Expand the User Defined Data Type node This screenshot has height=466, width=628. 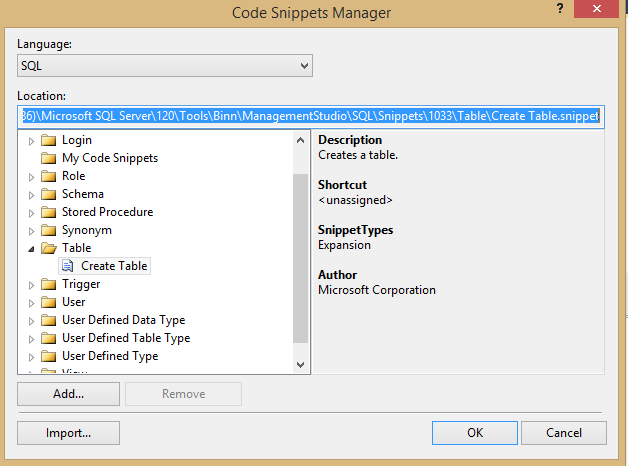click(x=31, y=321)
